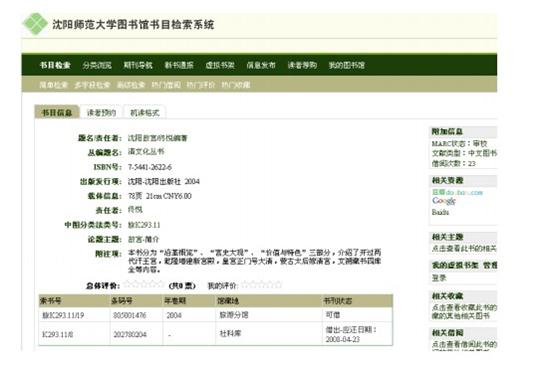The image size is (560, 366).
Task: Click the 登录 link under 我的虚拟书架
Action: 439,277
